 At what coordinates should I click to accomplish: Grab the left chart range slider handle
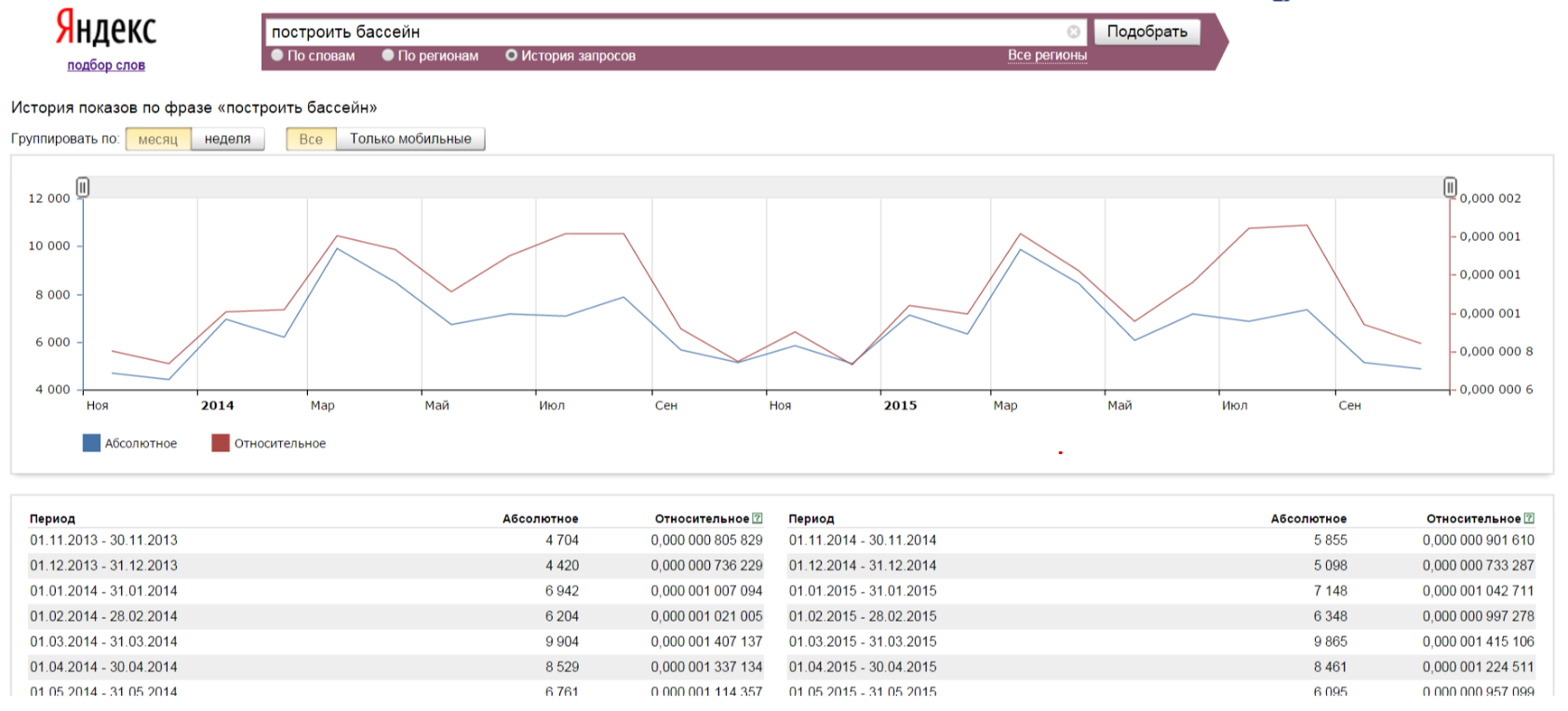(83, 187)
